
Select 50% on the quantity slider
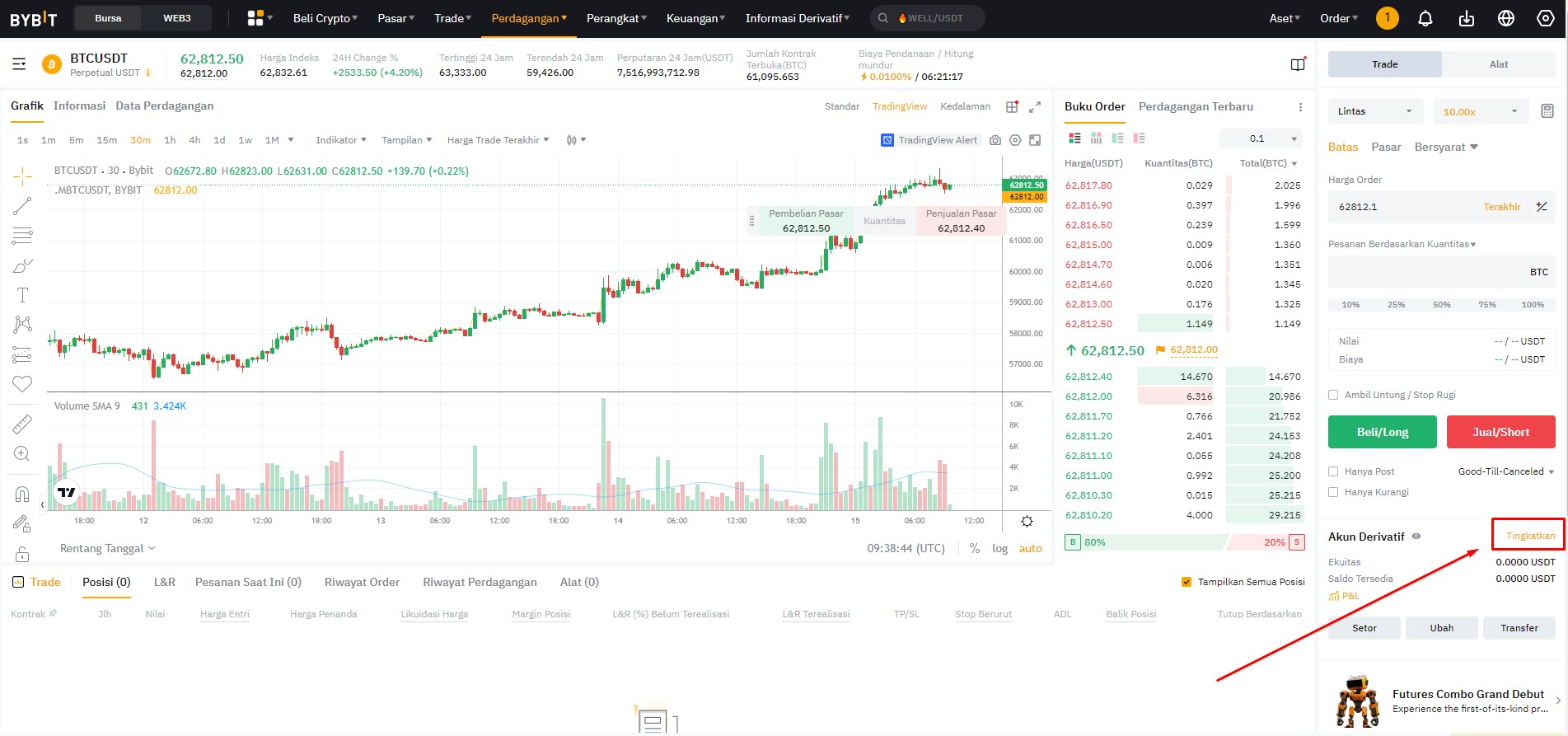(x=1441, y=305)
